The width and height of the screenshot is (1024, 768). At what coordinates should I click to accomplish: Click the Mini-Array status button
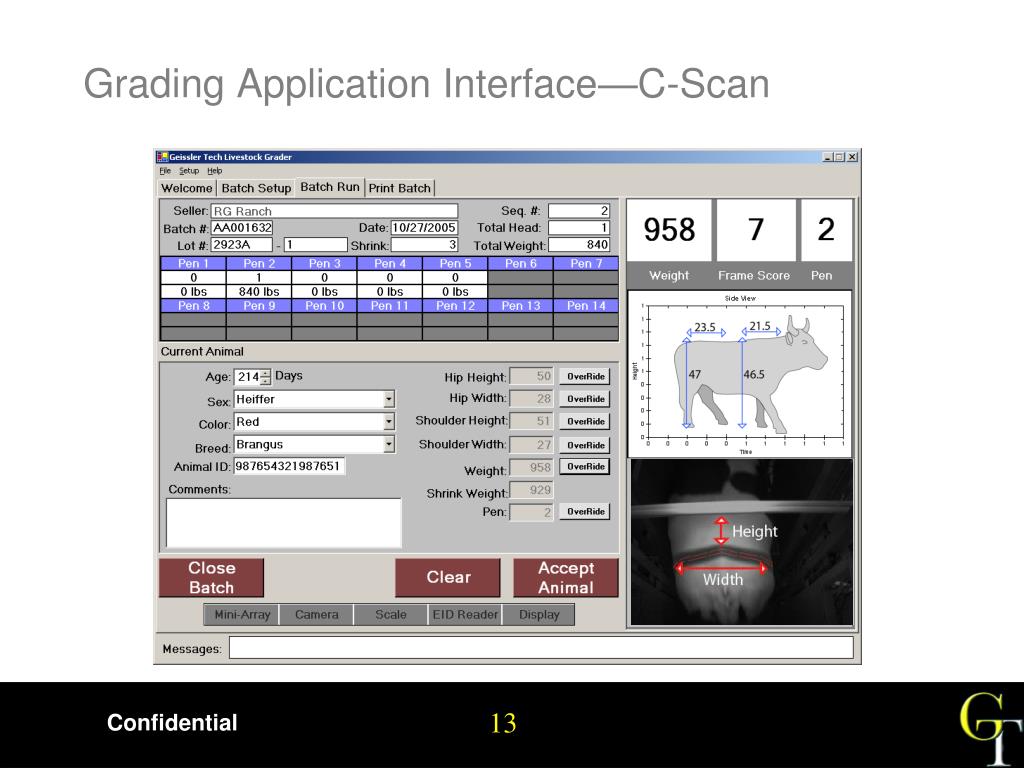pos(242,615)
